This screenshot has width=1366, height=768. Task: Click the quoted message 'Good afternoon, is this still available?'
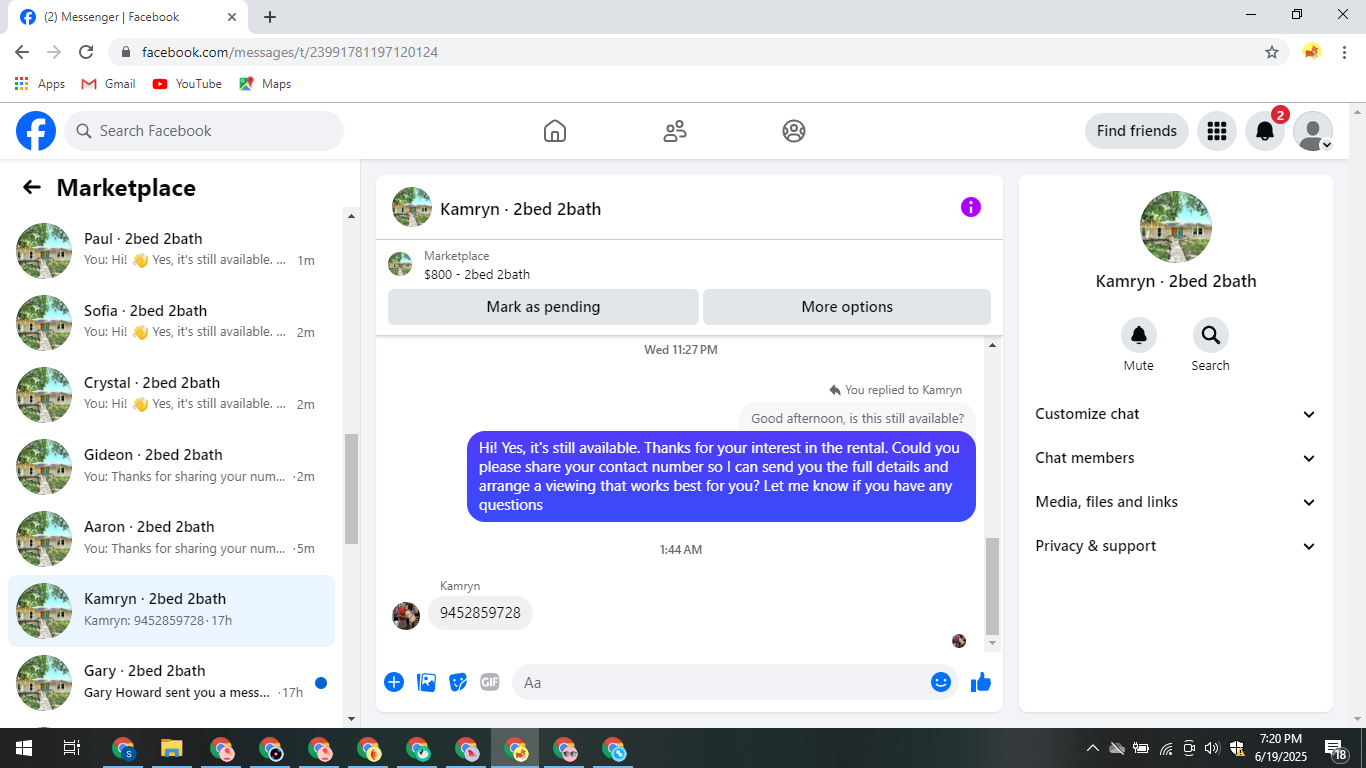click(x=858, y=419)
